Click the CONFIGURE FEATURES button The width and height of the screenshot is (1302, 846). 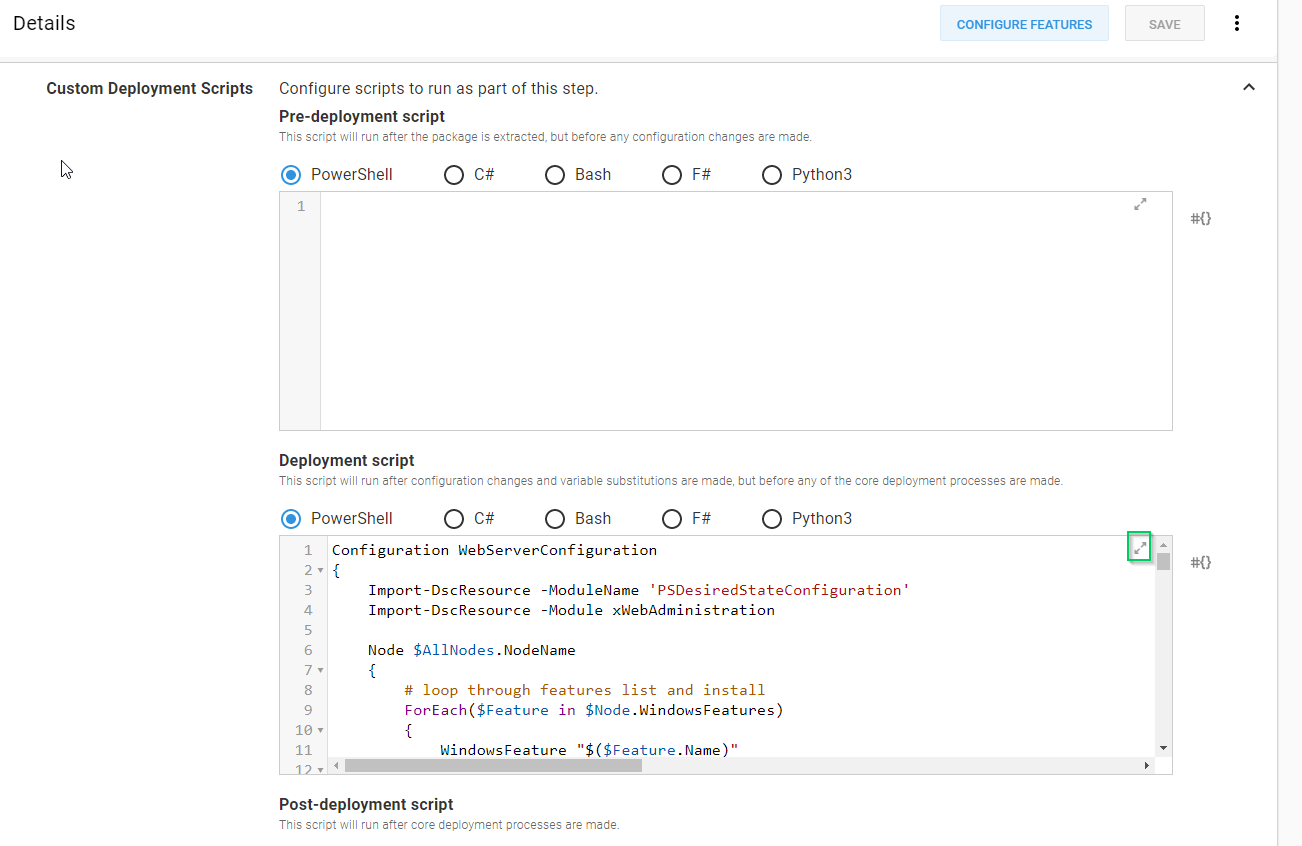(1024, 24)
